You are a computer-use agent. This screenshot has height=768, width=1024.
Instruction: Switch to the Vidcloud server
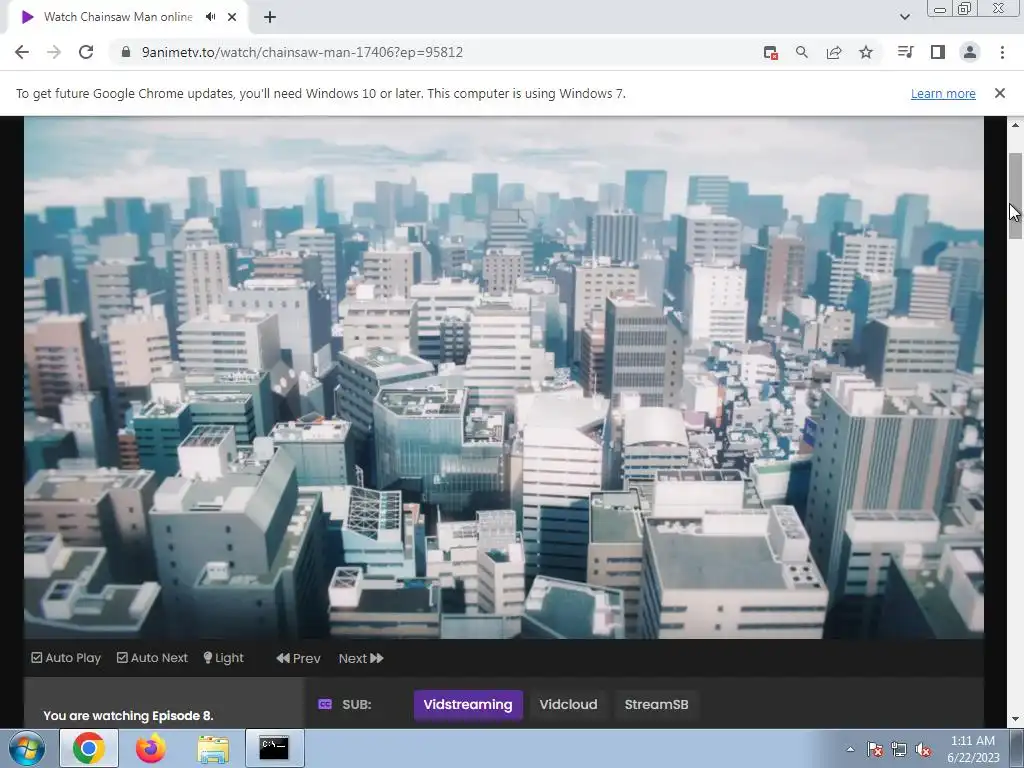coord(568,705)
